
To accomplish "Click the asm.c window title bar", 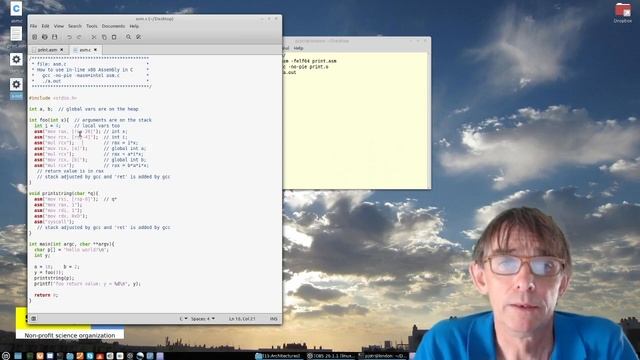I will (x=154, y=19).
